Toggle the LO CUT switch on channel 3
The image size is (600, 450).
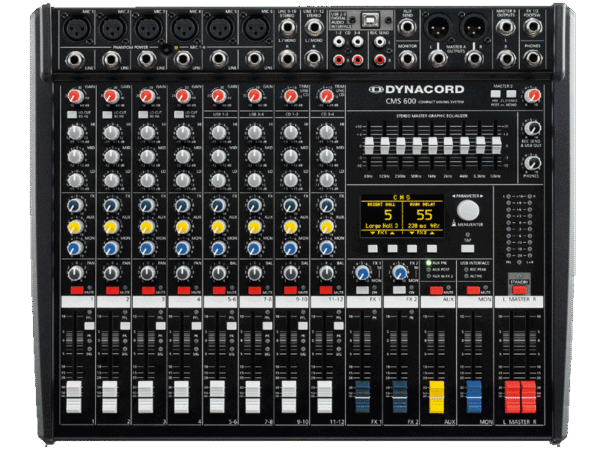click(143, 114)
